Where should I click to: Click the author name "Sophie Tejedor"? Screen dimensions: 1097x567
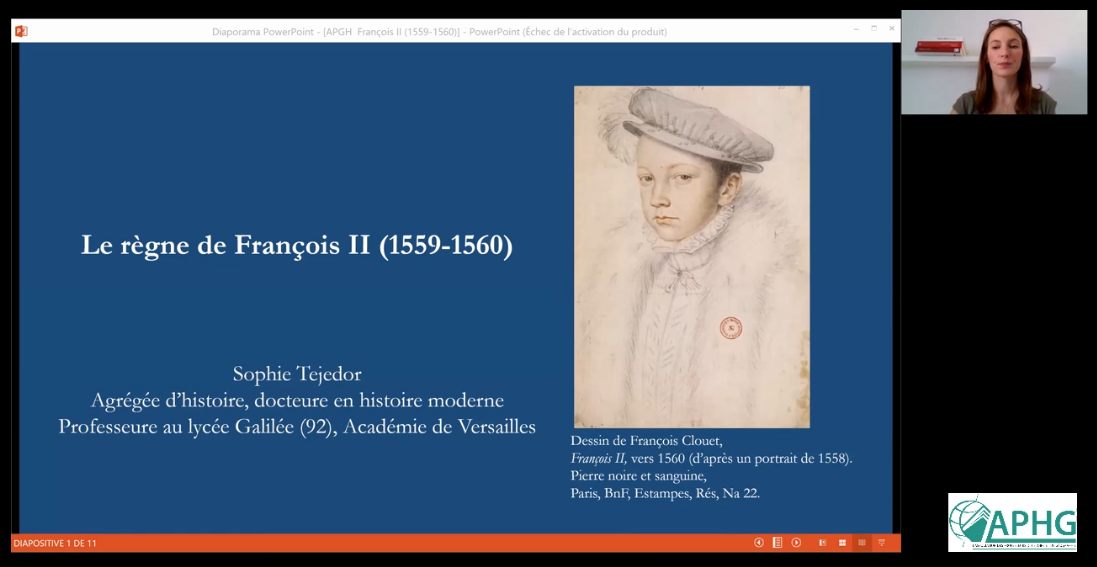click(297, 374)
